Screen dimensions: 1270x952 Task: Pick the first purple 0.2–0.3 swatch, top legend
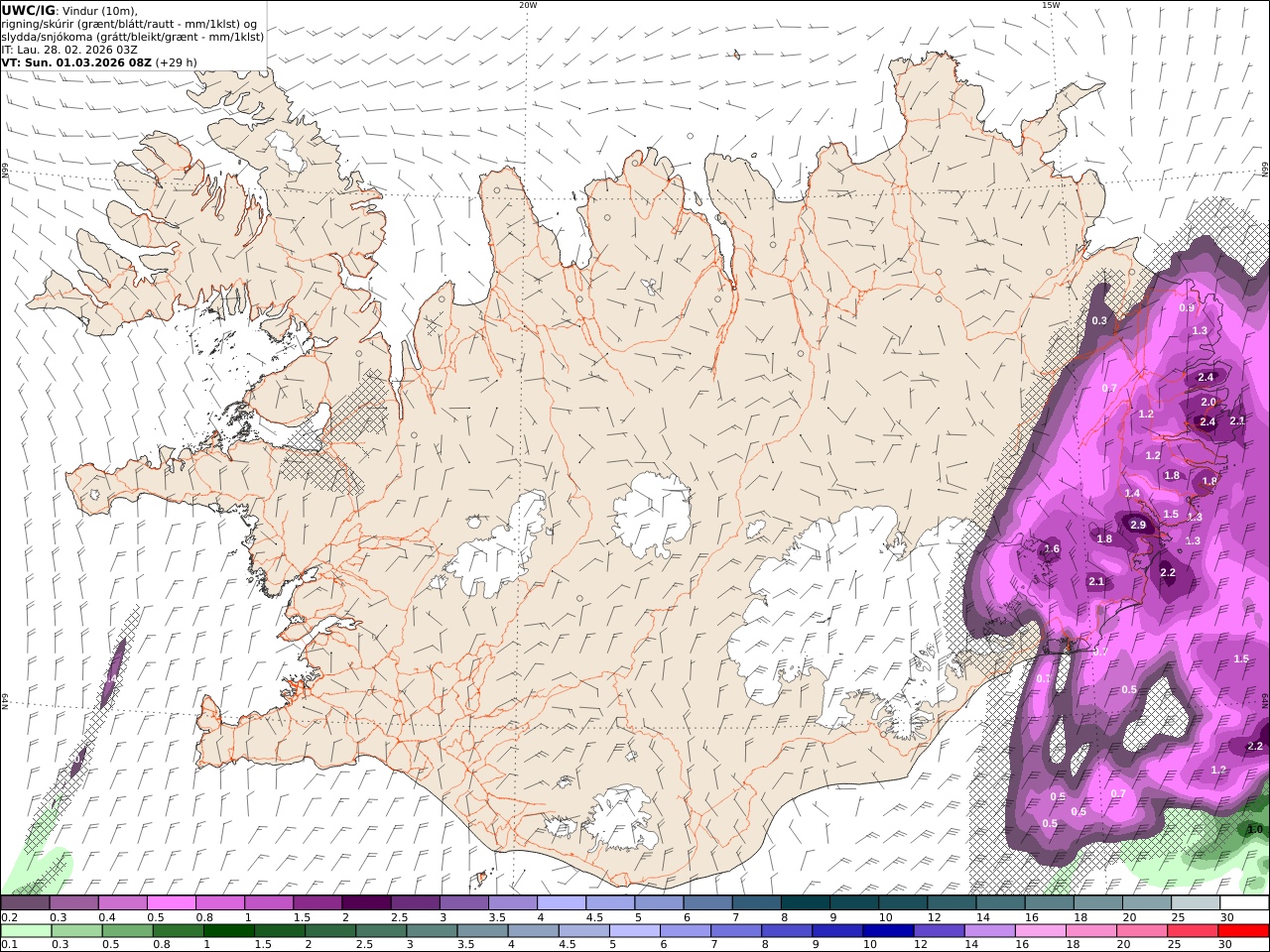[x=25, y=903]
